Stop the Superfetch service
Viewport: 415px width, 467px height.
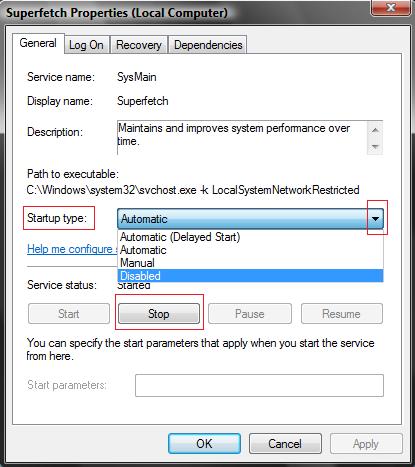coord(159,313)
